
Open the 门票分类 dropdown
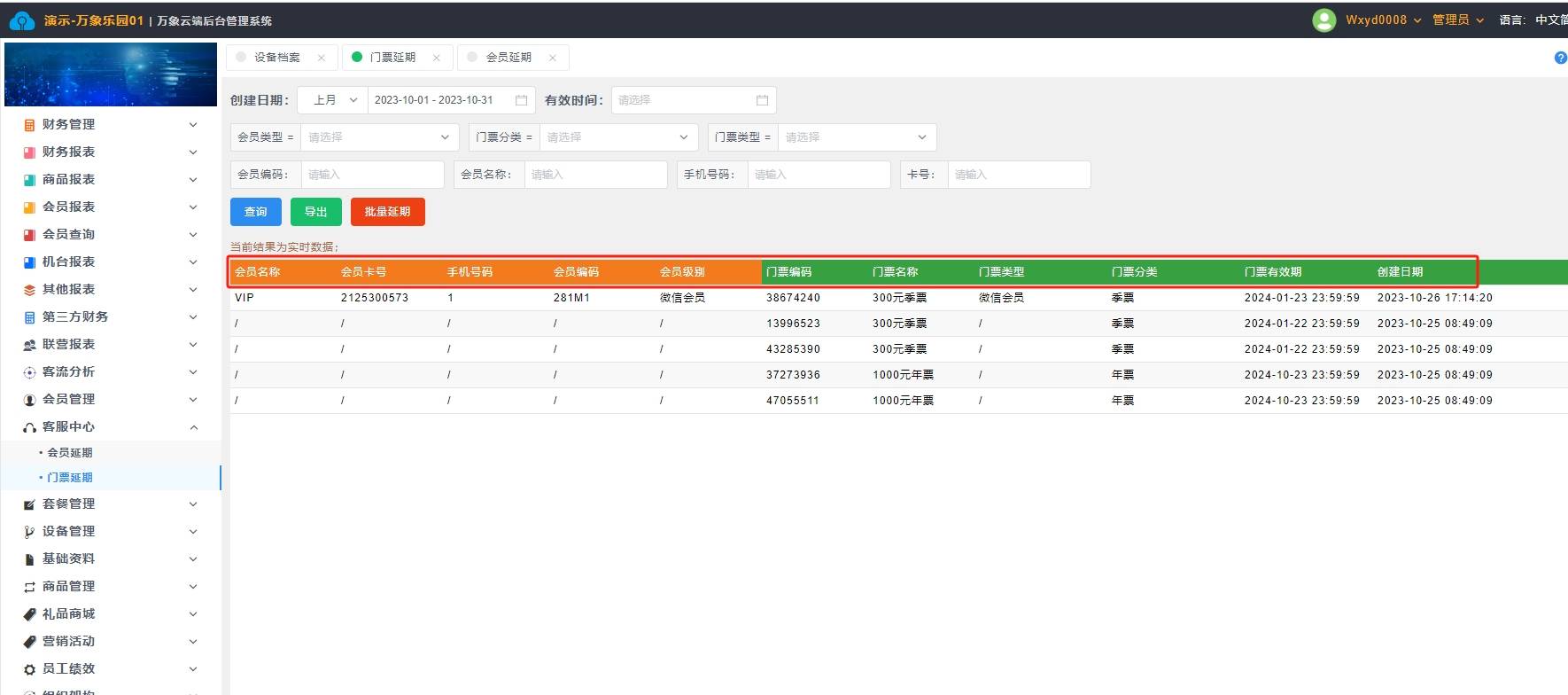(618, 137)
